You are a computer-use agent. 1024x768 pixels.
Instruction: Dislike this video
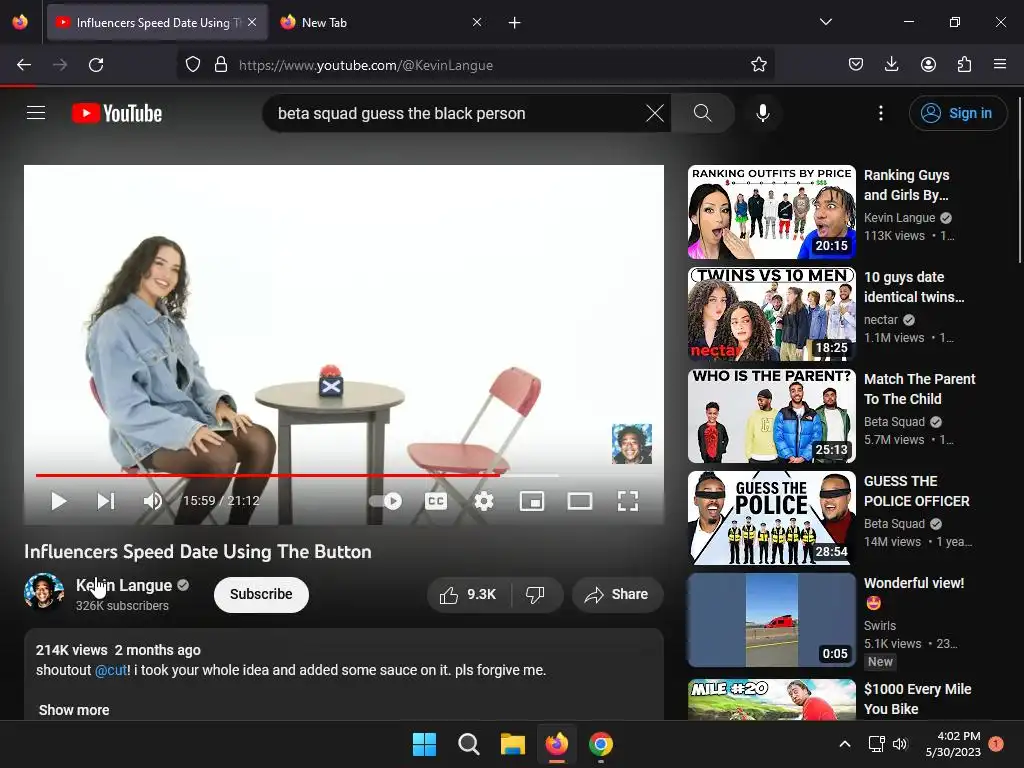coord(536,594)
